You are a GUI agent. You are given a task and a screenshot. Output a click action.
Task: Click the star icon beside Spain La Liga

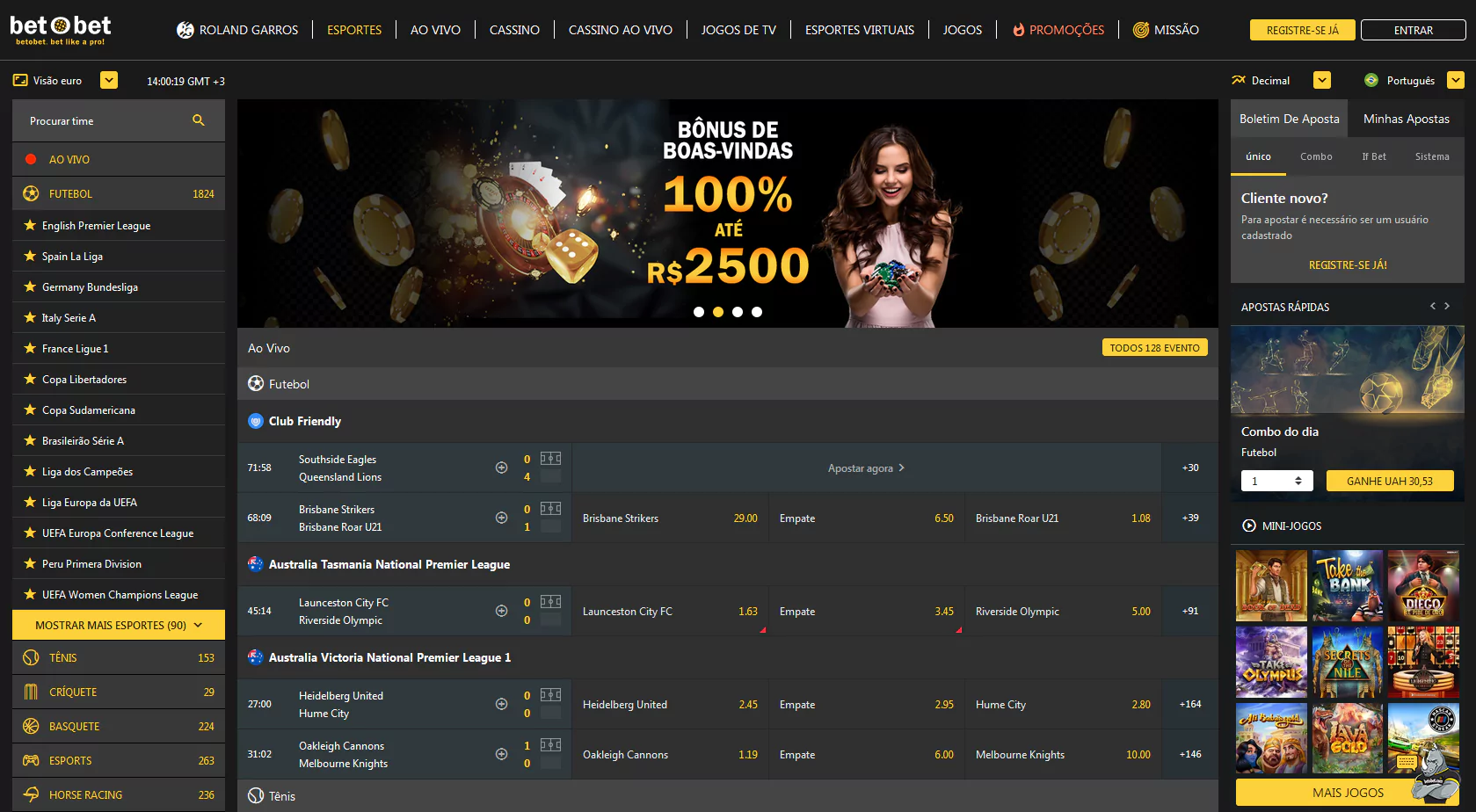point(30,256)
